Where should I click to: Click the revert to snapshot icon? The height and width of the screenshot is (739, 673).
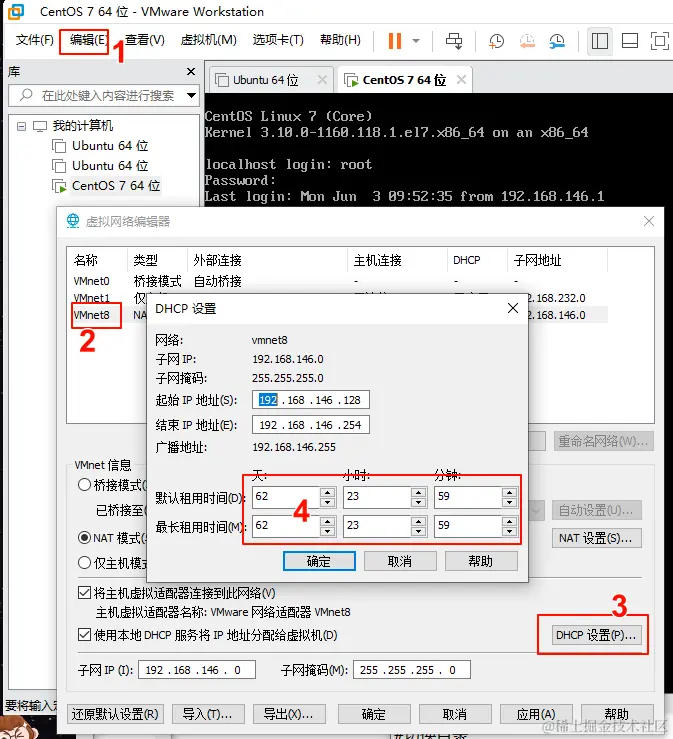(527, 41)
